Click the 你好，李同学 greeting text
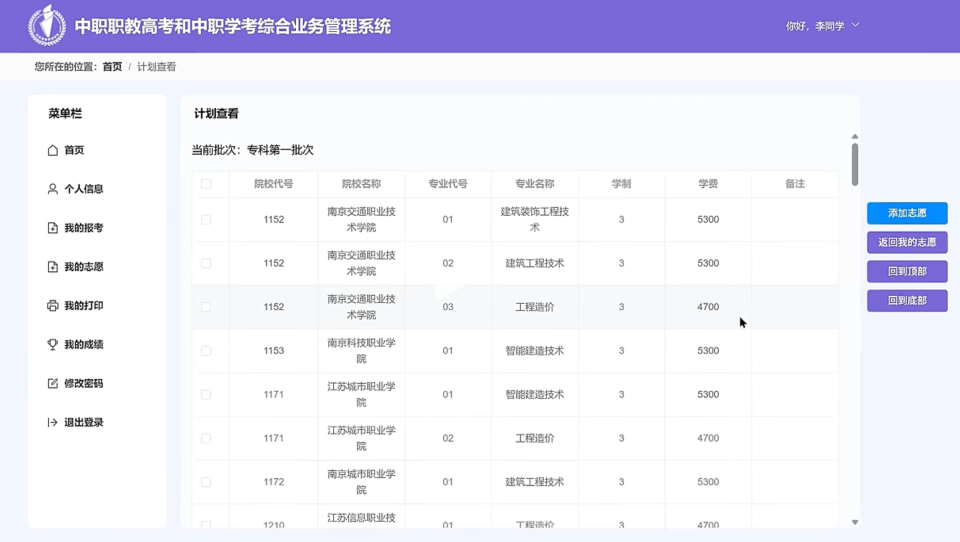This screenshot has height=542, width=960. click(x=815, y=26)
